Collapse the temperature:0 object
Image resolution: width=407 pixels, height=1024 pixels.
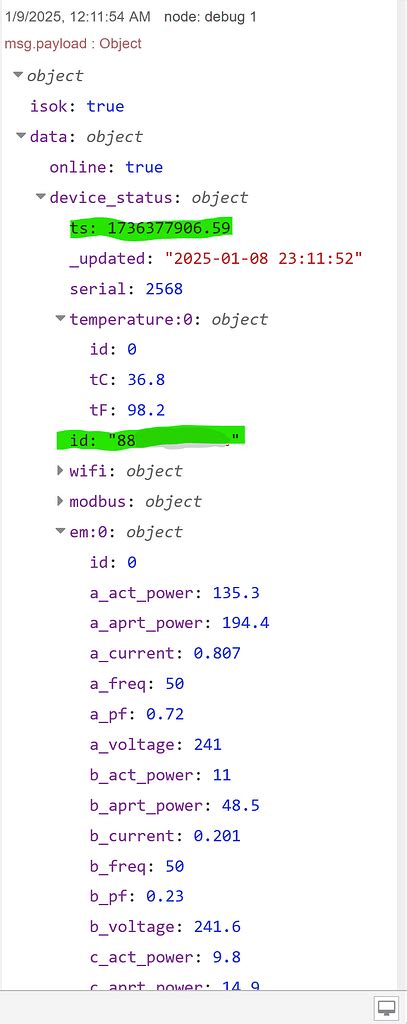tap(61, 319)
